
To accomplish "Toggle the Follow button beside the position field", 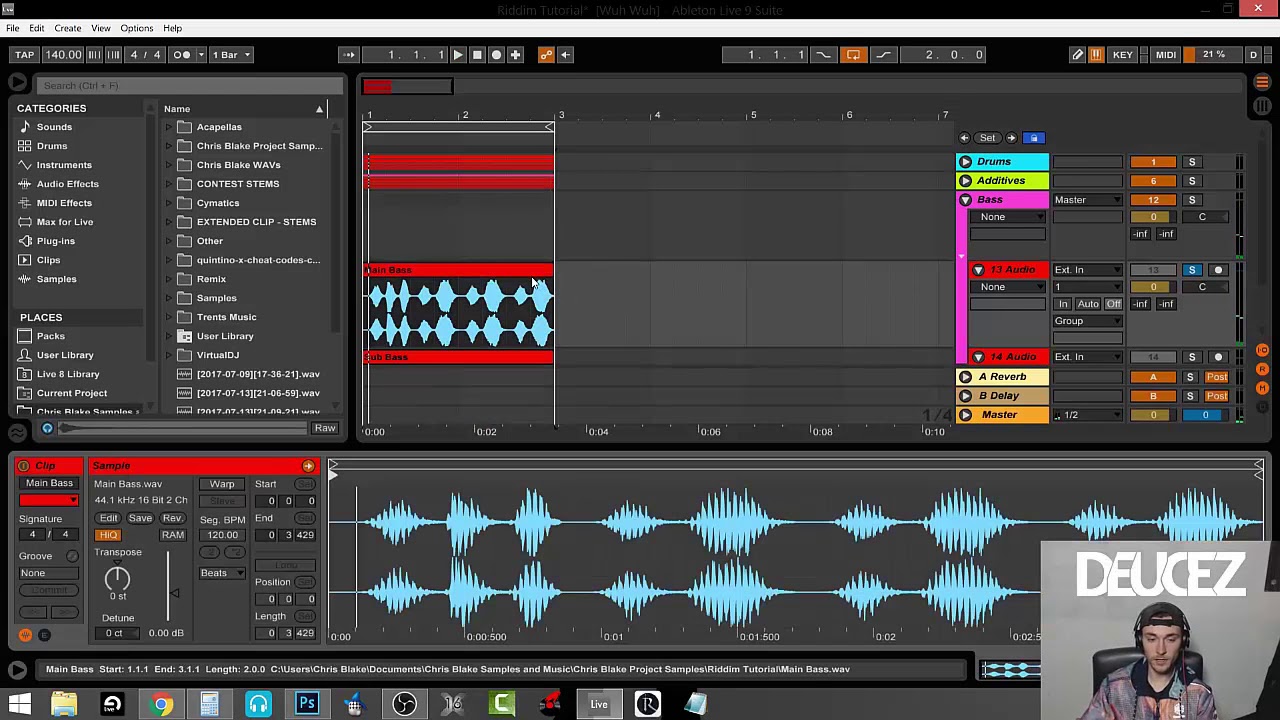I will click(348, 55).
